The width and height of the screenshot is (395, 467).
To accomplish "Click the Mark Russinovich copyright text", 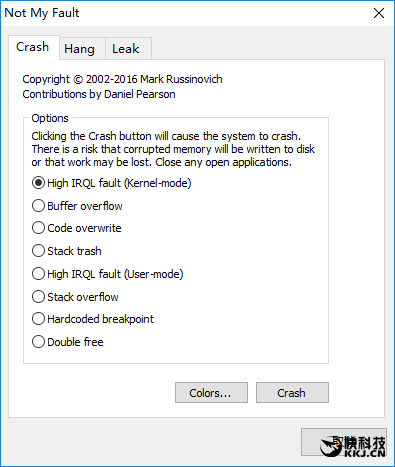I will point(122,79).
